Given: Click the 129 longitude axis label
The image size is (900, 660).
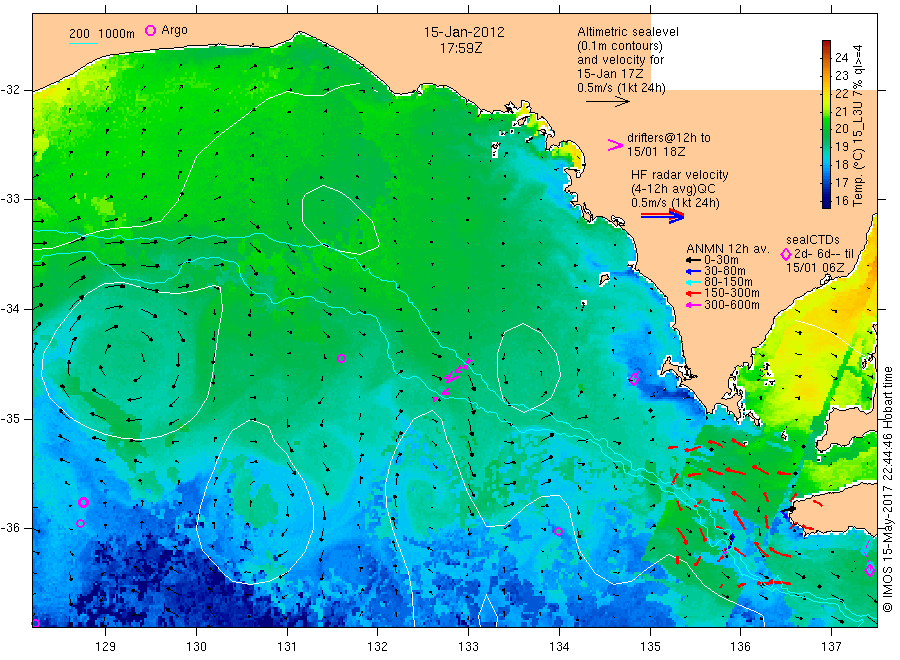Looking at the screenshot, I should pyautogui.click(x=106, y=647).
